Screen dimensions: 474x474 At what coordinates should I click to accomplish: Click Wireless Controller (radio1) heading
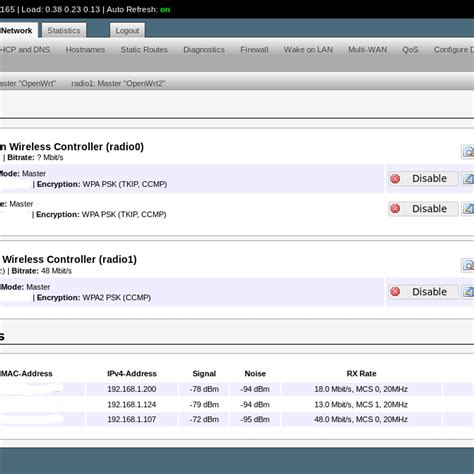click(x=69, y=259)
